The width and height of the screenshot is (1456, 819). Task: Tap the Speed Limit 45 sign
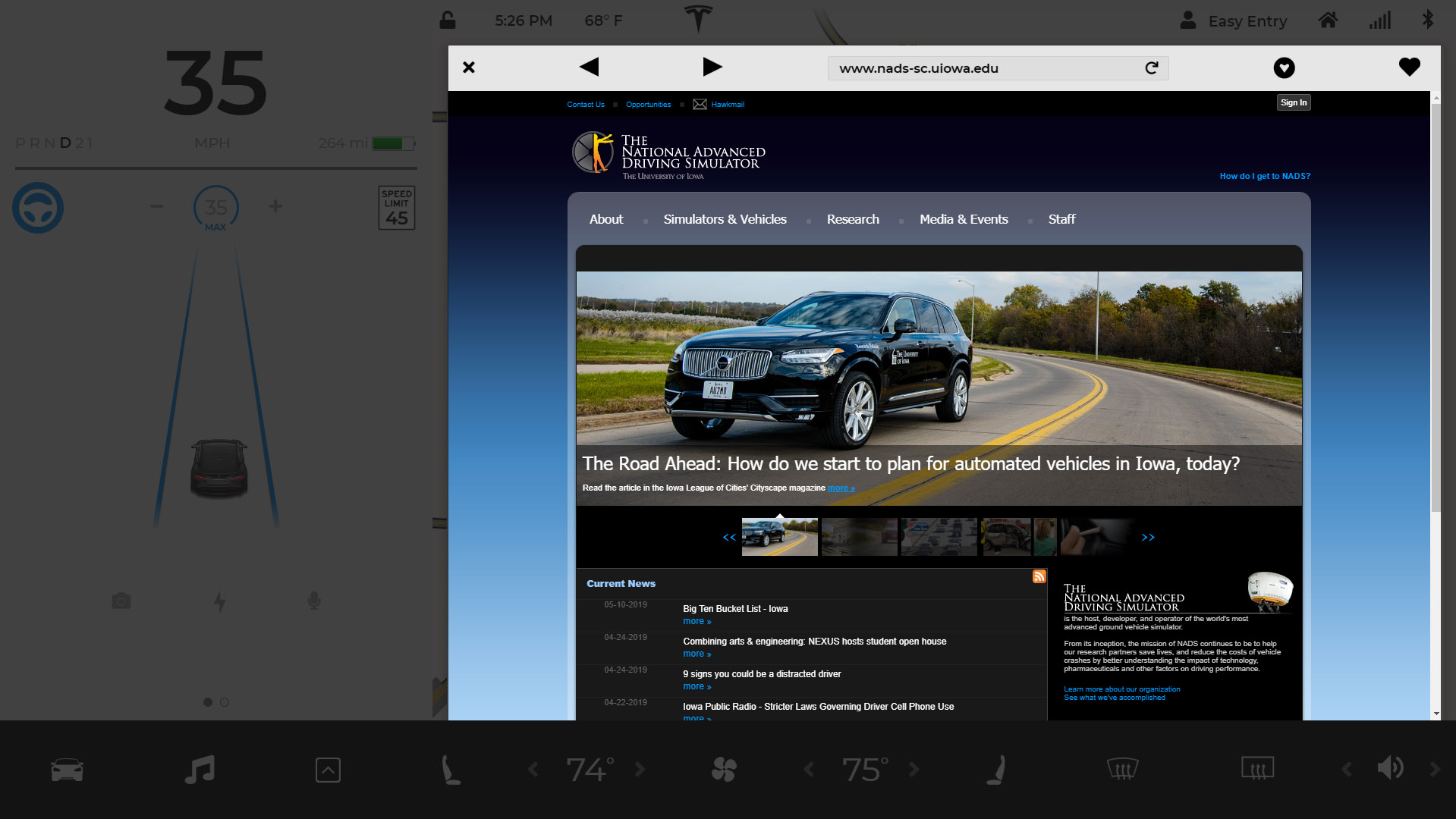[397, 208]
